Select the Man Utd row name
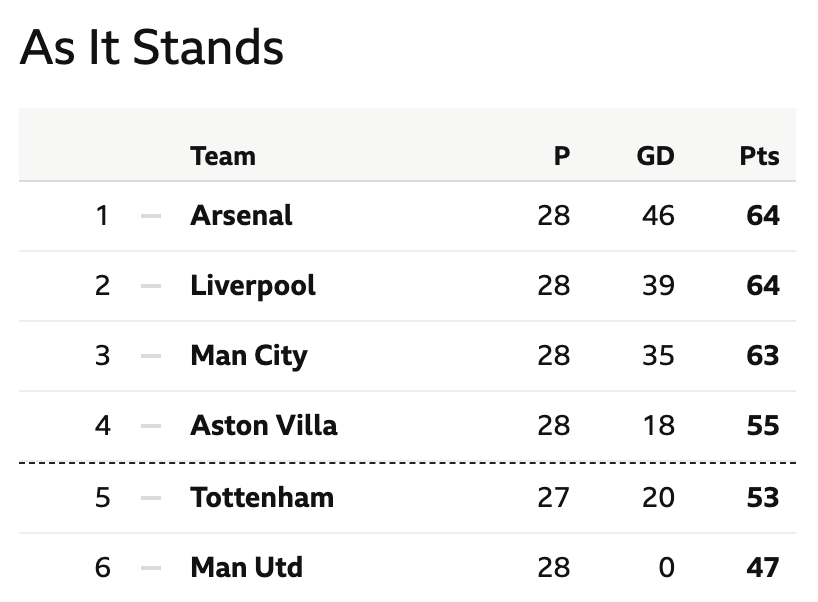The image size is (818, 602). pos(246,567)
